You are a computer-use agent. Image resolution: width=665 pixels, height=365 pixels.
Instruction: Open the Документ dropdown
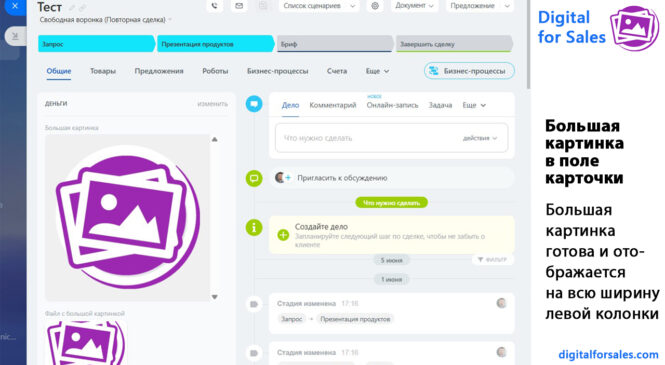tap(414, 6)
